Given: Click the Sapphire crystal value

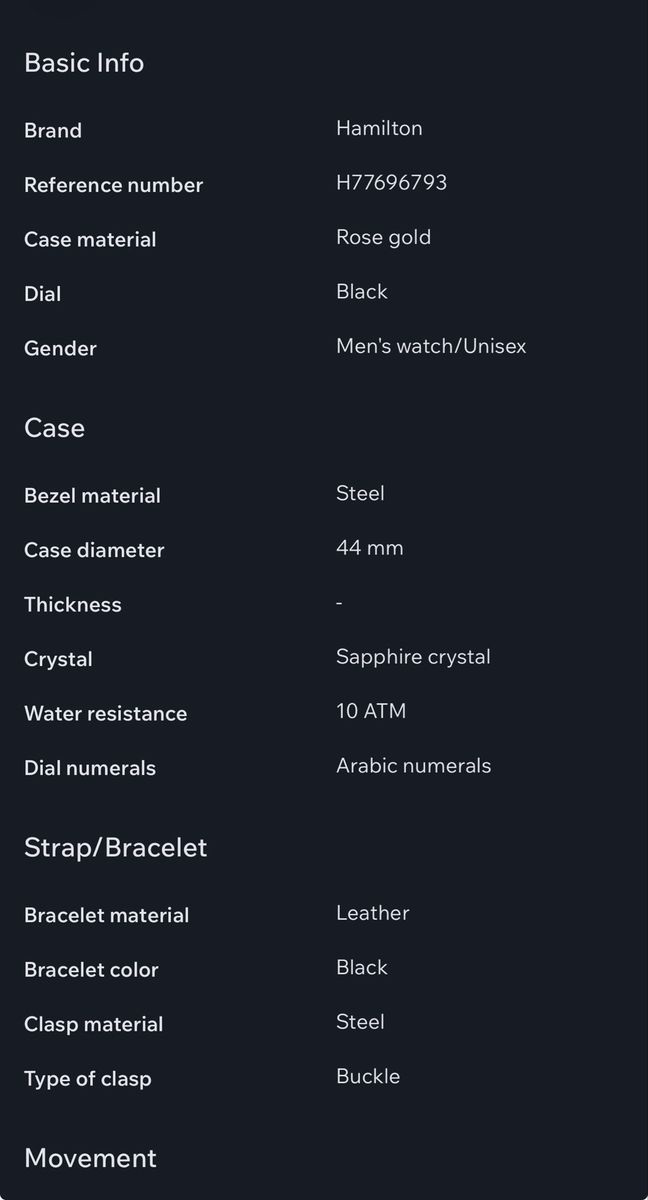Looking at the screenshot, I should pos(413,657).
